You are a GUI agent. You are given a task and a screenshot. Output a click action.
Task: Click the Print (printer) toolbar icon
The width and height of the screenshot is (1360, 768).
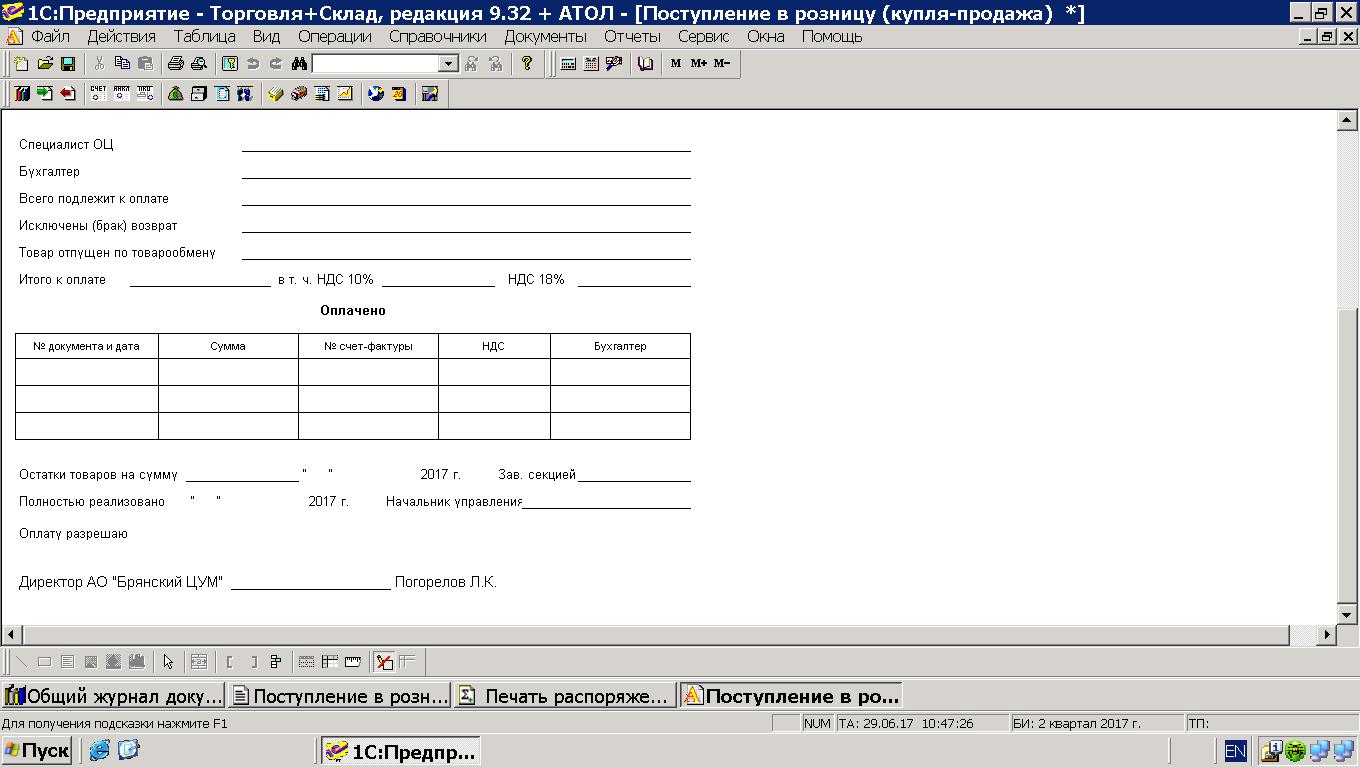[176, 64]
